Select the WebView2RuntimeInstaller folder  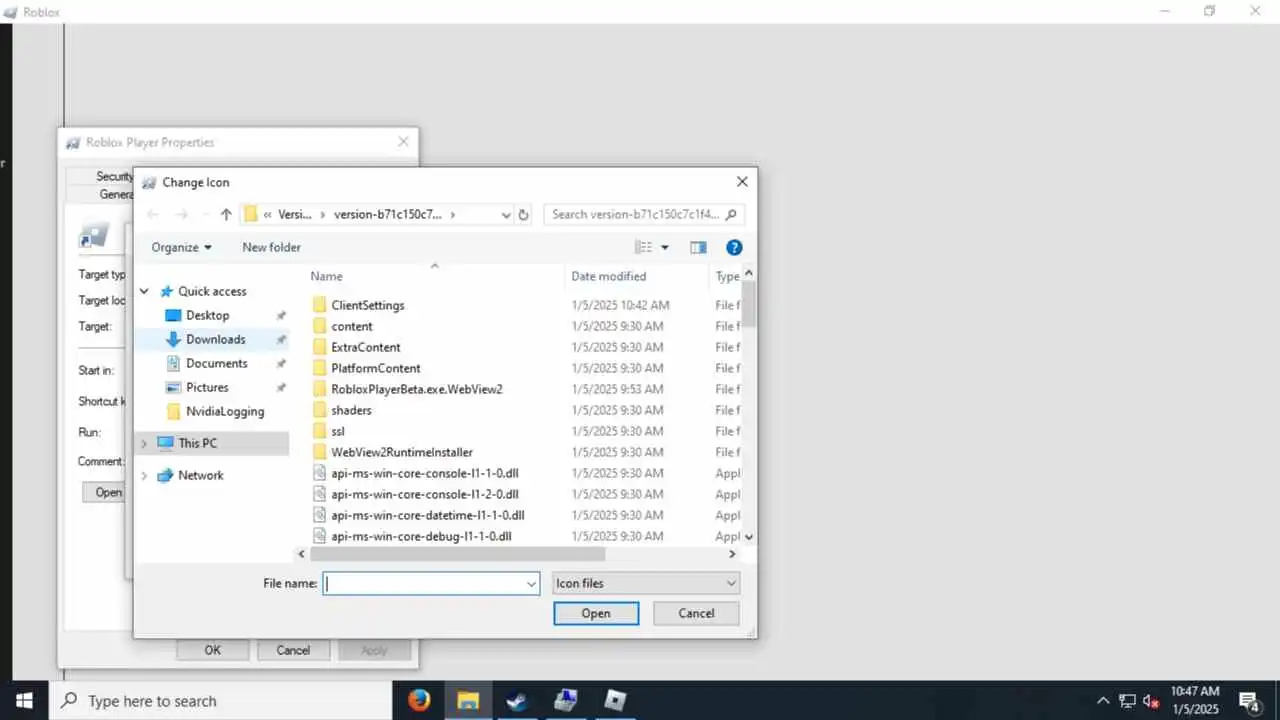[401, 452]
